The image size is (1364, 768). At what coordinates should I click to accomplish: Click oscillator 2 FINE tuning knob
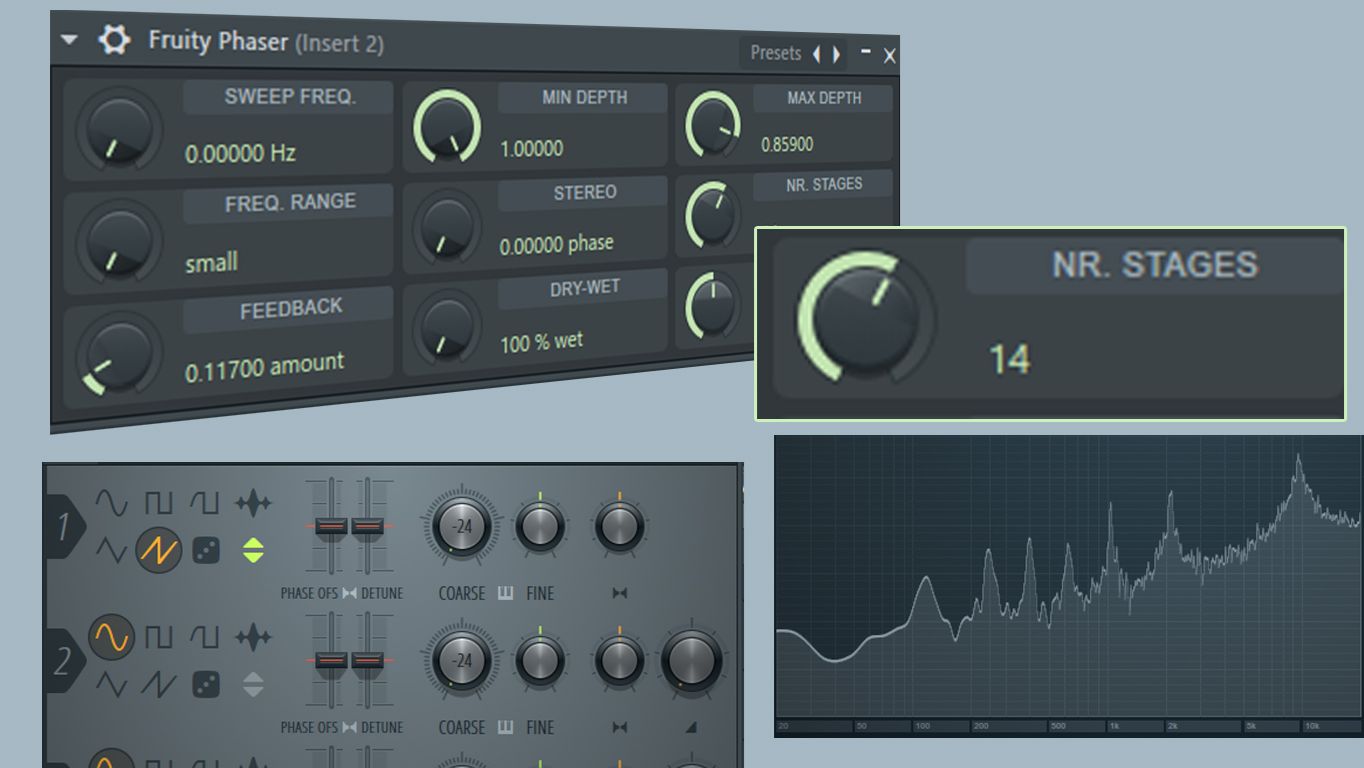[x=540, y=661]
